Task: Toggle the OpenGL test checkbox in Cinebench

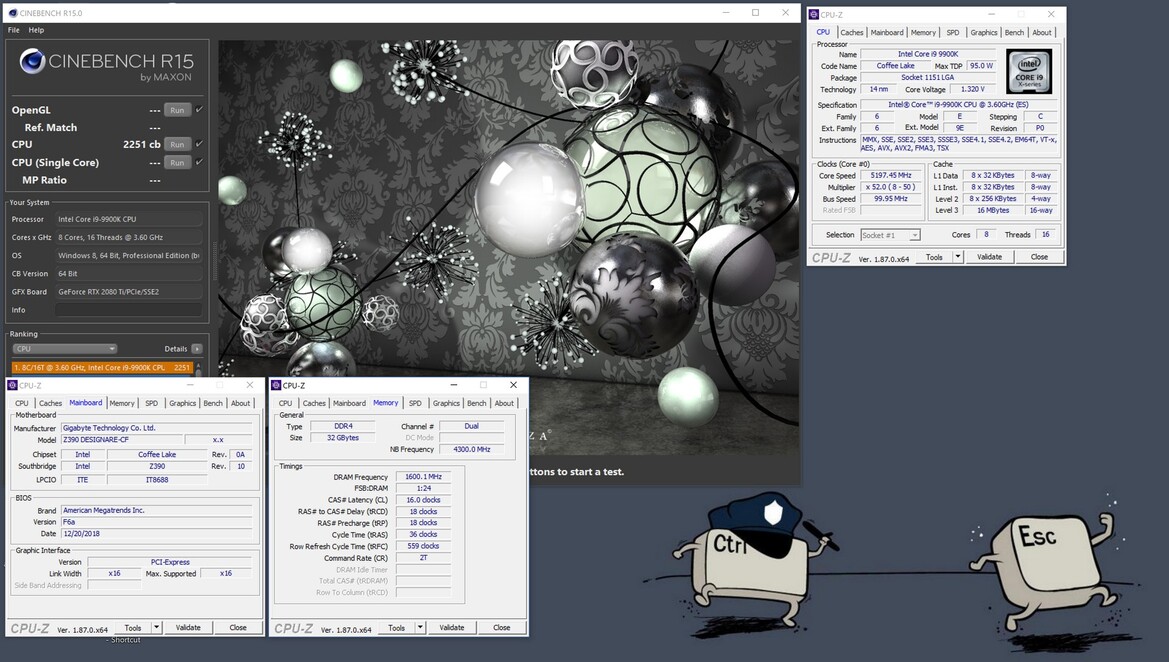Action: 199,110
